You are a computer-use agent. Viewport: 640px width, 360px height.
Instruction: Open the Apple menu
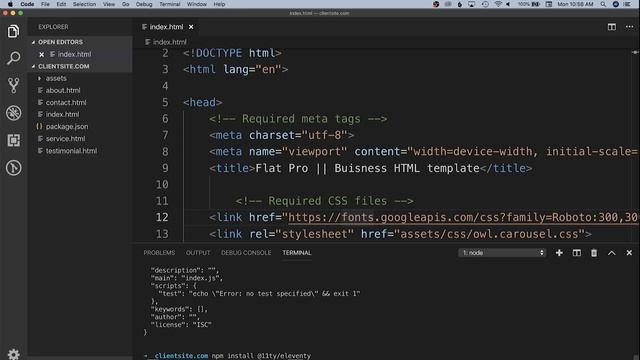(x=10, y=4)
